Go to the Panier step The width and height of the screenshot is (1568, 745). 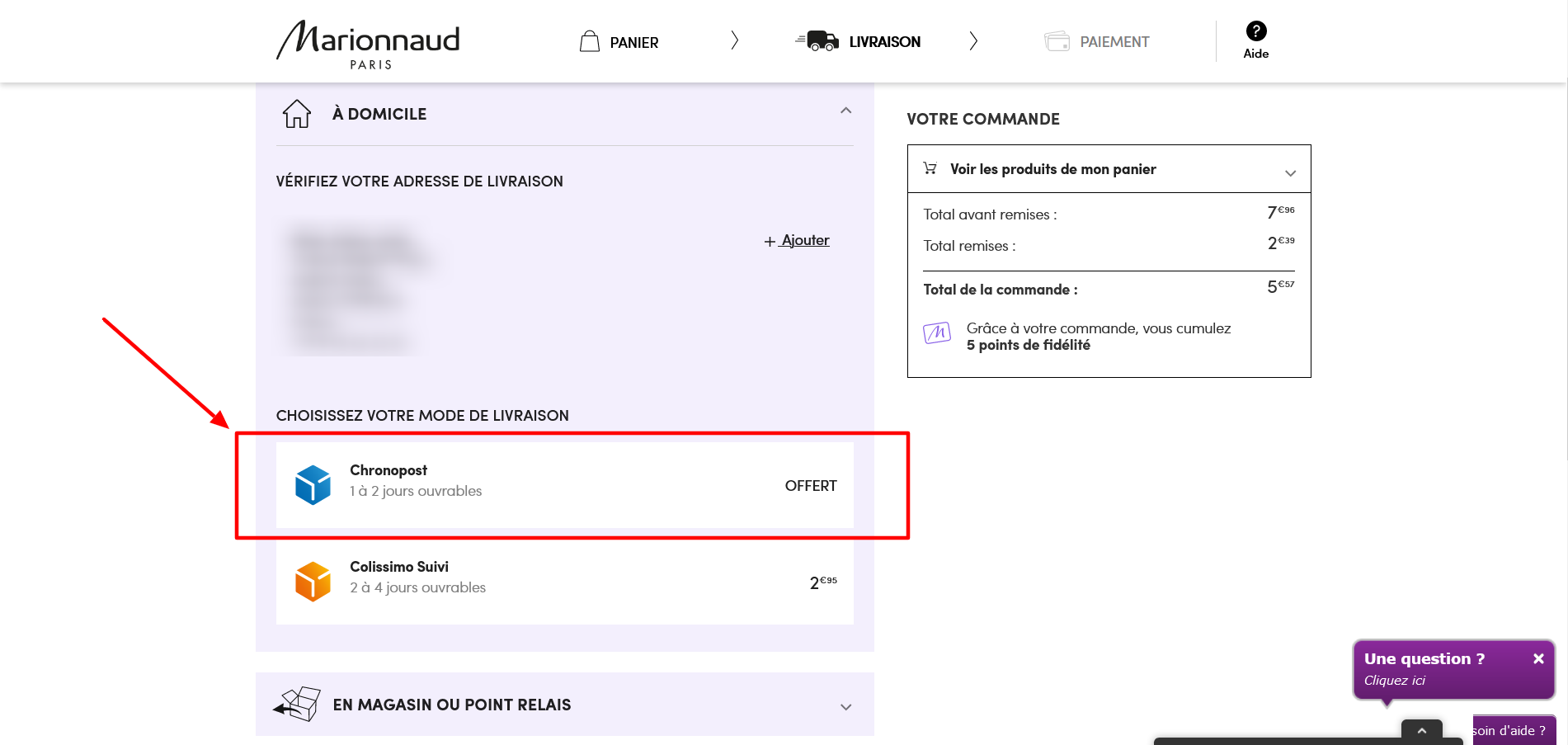(633, 42)
